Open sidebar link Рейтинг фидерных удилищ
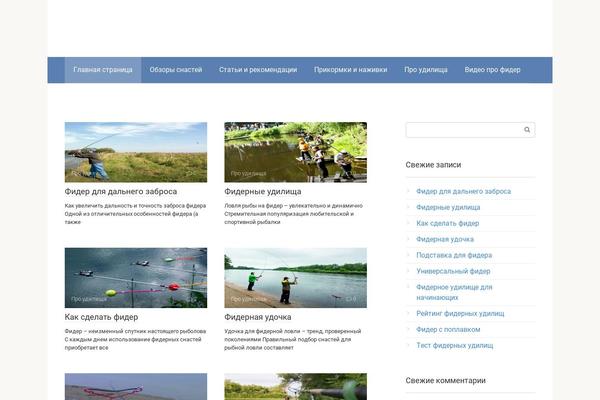Screen dimensions: 600x400 pyautogui.click(x=460, y=313)
